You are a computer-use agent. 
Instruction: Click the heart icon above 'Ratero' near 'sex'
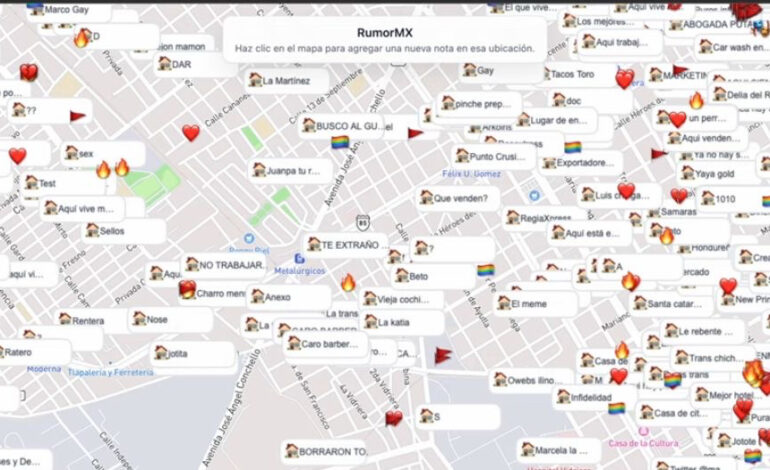point(18,156)
